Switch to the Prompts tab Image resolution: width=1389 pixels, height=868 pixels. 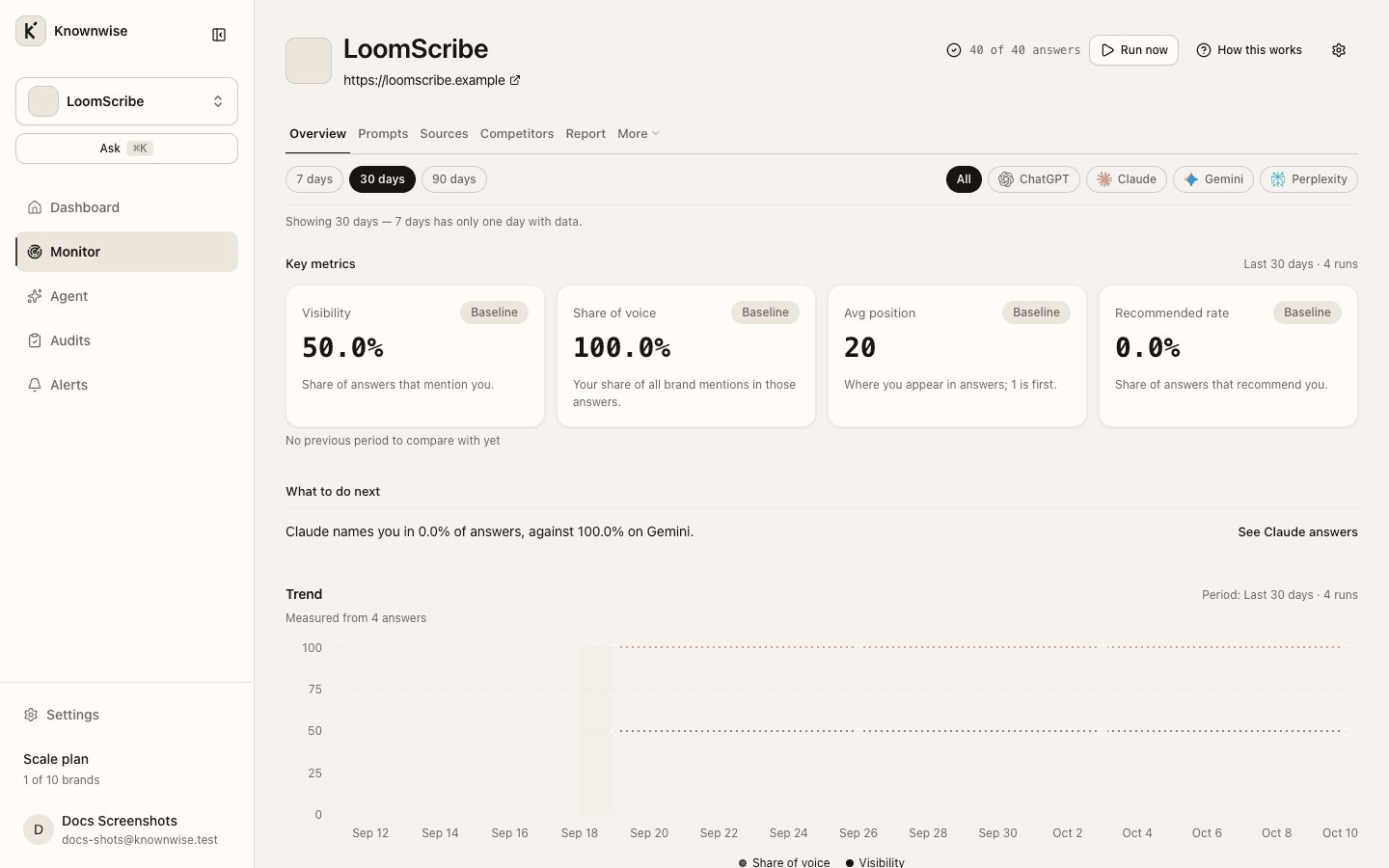coord(383,134)
